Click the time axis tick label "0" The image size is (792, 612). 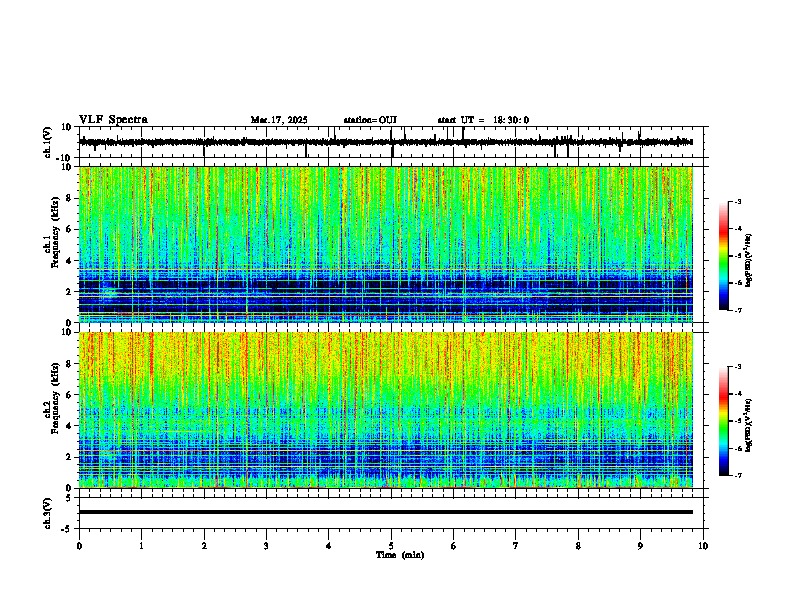[x=79, y=546]
